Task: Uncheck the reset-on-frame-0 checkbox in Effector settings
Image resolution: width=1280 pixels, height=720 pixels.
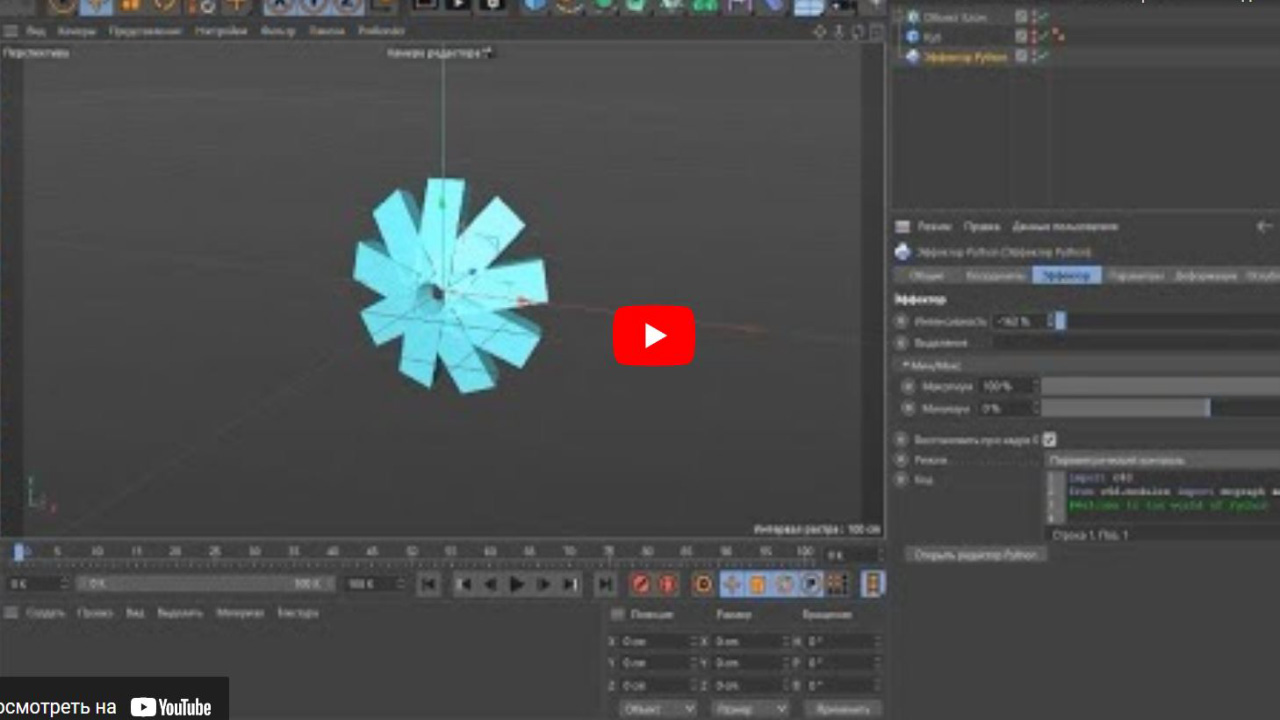Action: tap(1050, 440)
